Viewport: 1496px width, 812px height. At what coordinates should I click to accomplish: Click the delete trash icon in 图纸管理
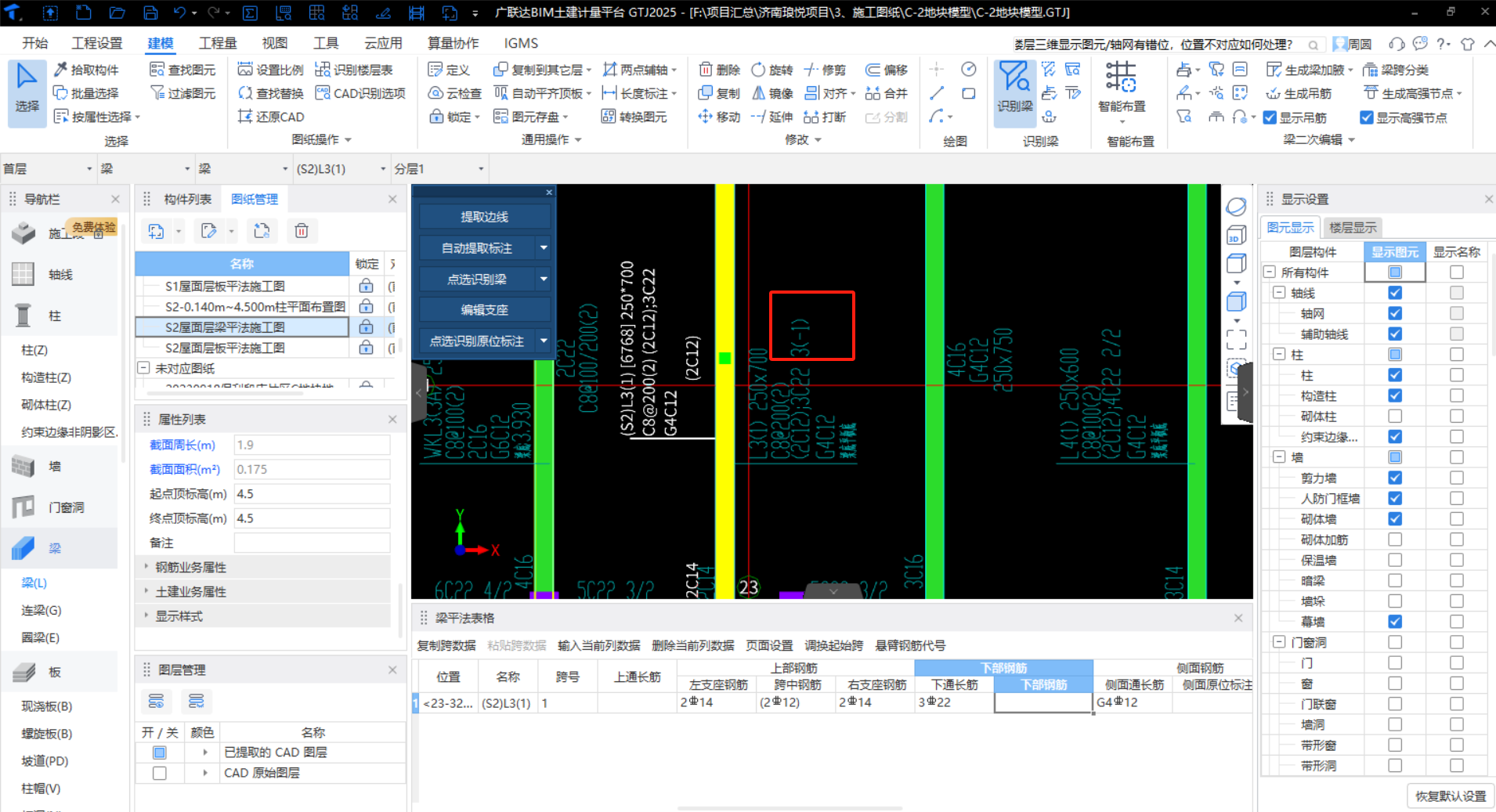click(302, 231)
